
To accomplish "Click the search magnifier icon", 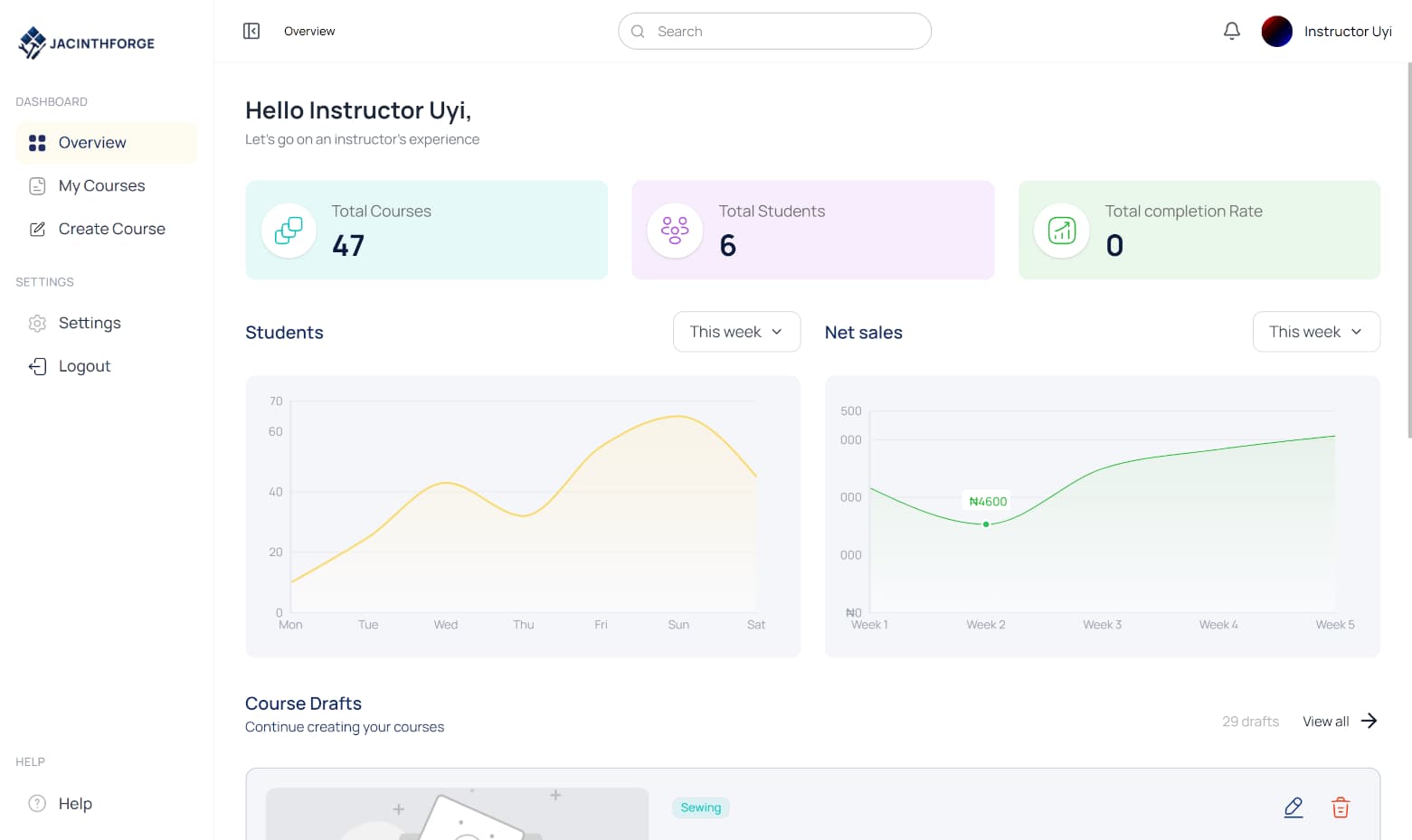I will [x=638, y=32].
